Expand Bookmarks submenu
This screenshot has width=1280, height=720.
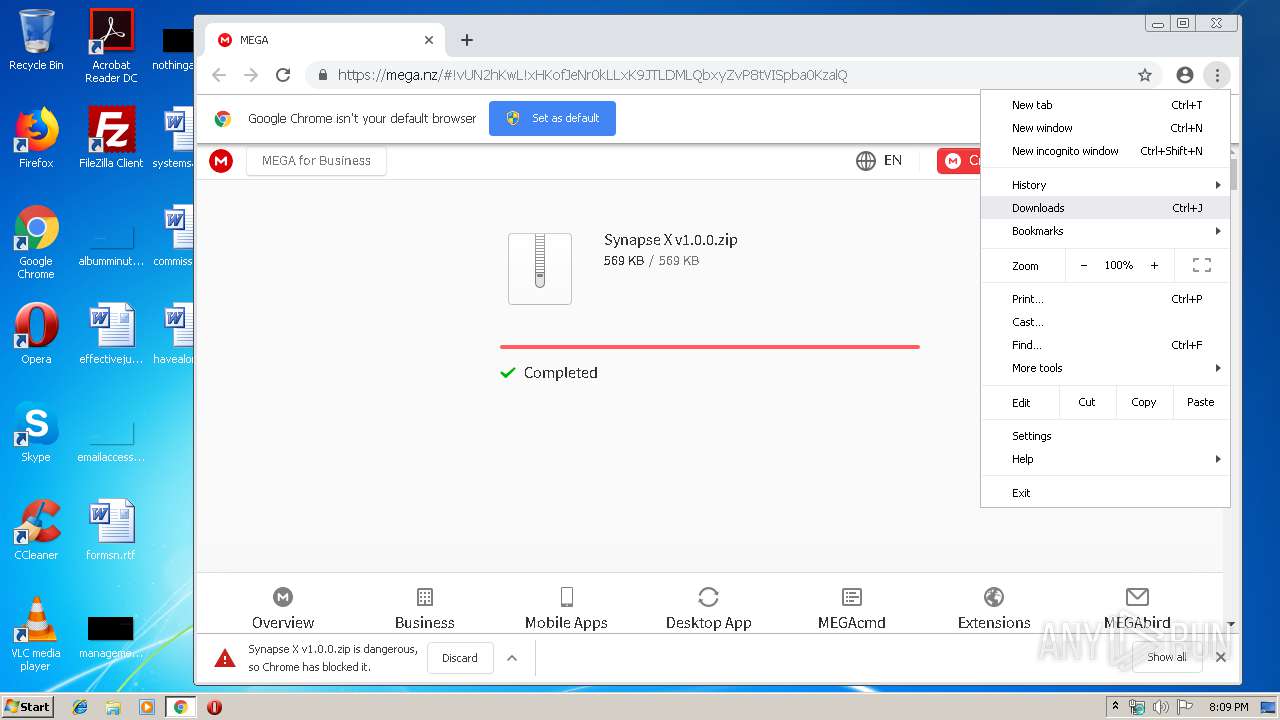pyautogui.click(x=1105, y=231)
